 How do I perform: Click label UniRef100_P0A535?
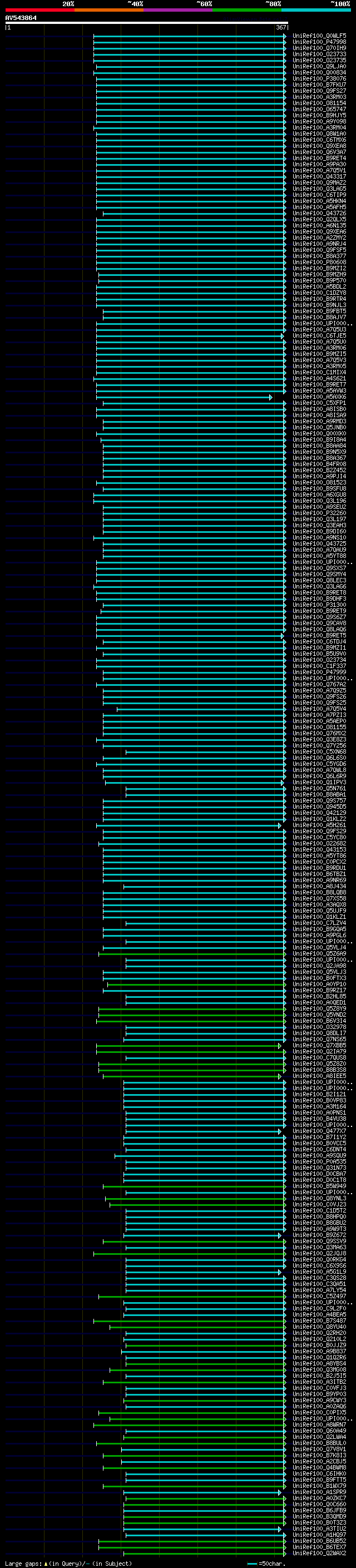click(x=319, y=1161)
